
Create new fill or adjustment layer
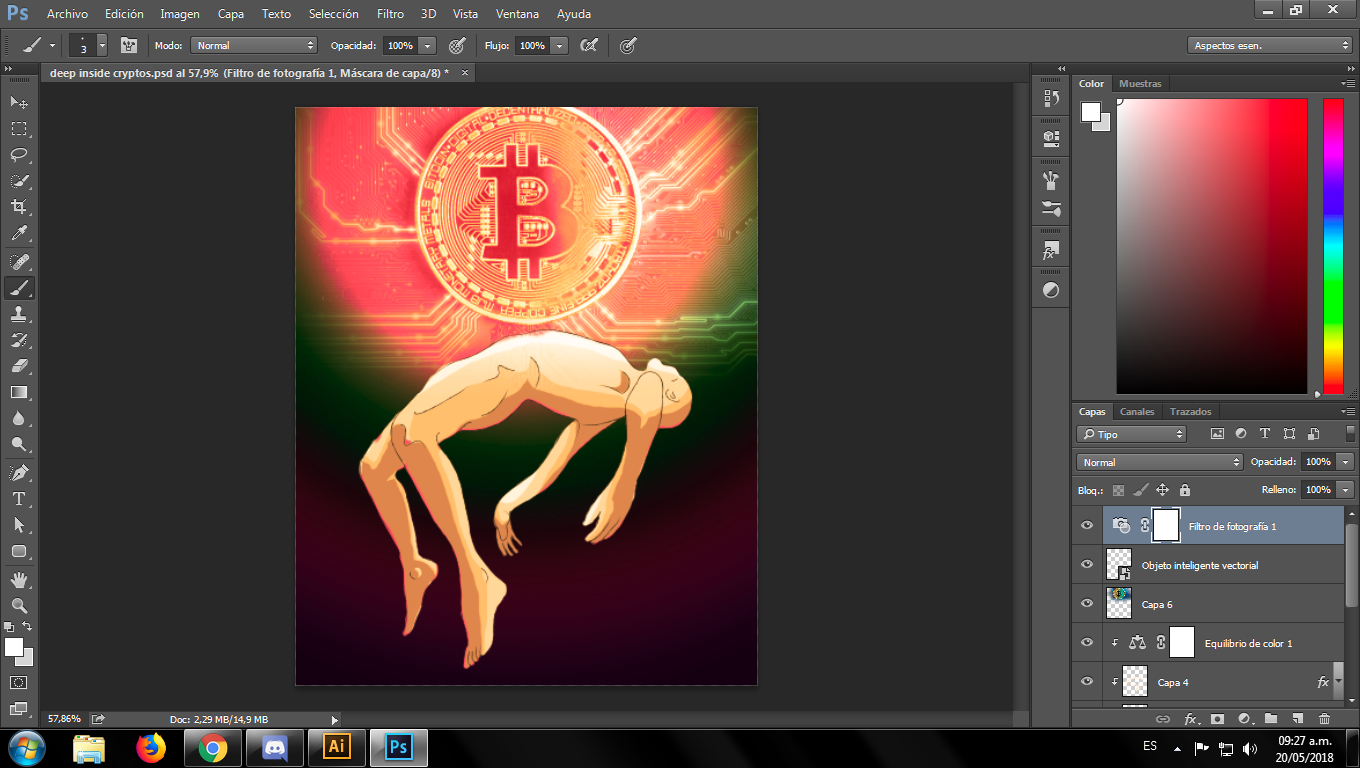(x=1244, y=719)
